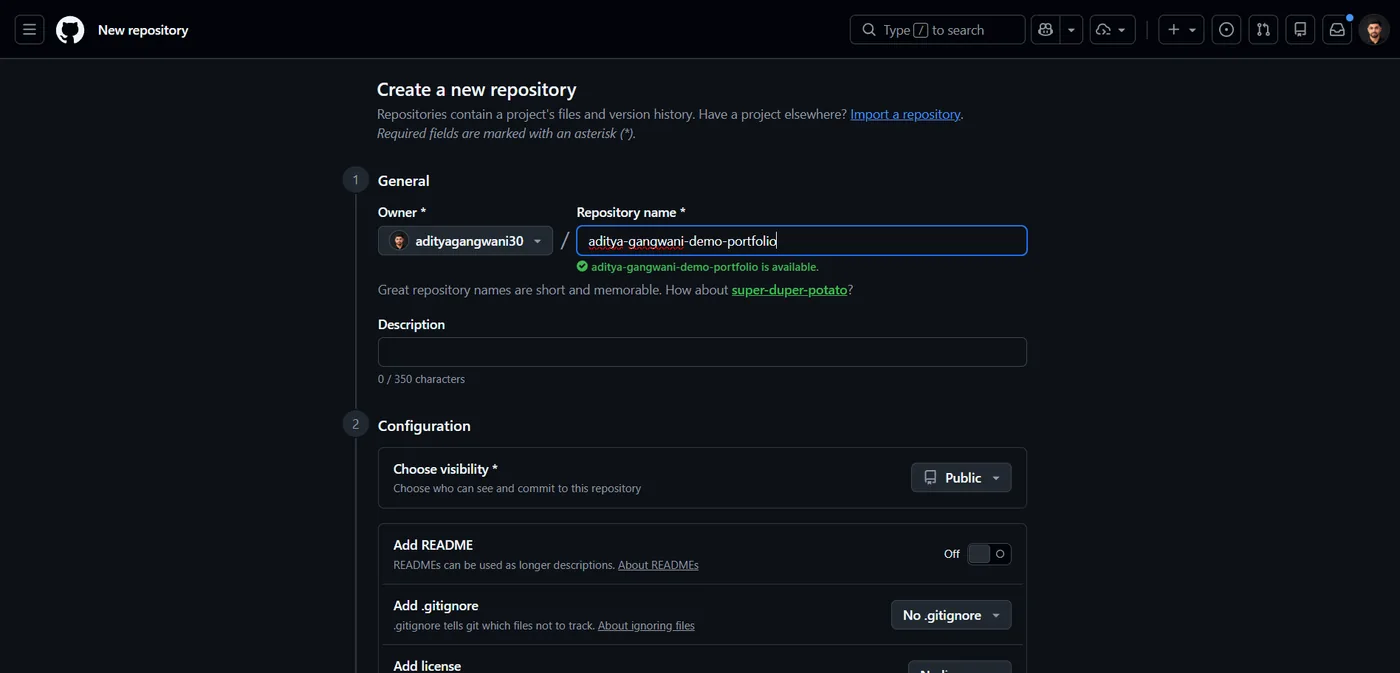Open the Create new plus menu
Image resolution: width=1400 pixels, height=673 pixels.
pyautogui.click(x=1181, y=30)
